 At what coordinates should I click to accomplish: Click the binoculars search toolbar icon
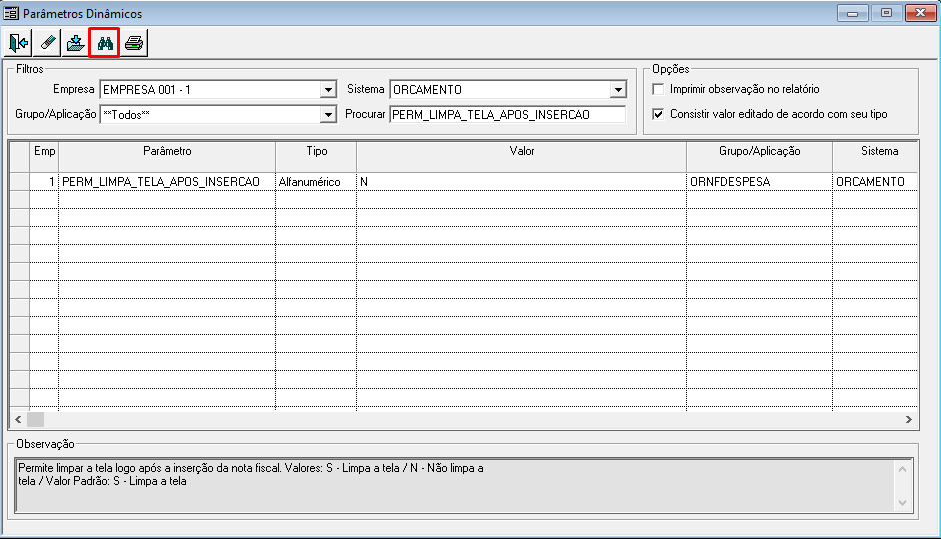[104, 43]
